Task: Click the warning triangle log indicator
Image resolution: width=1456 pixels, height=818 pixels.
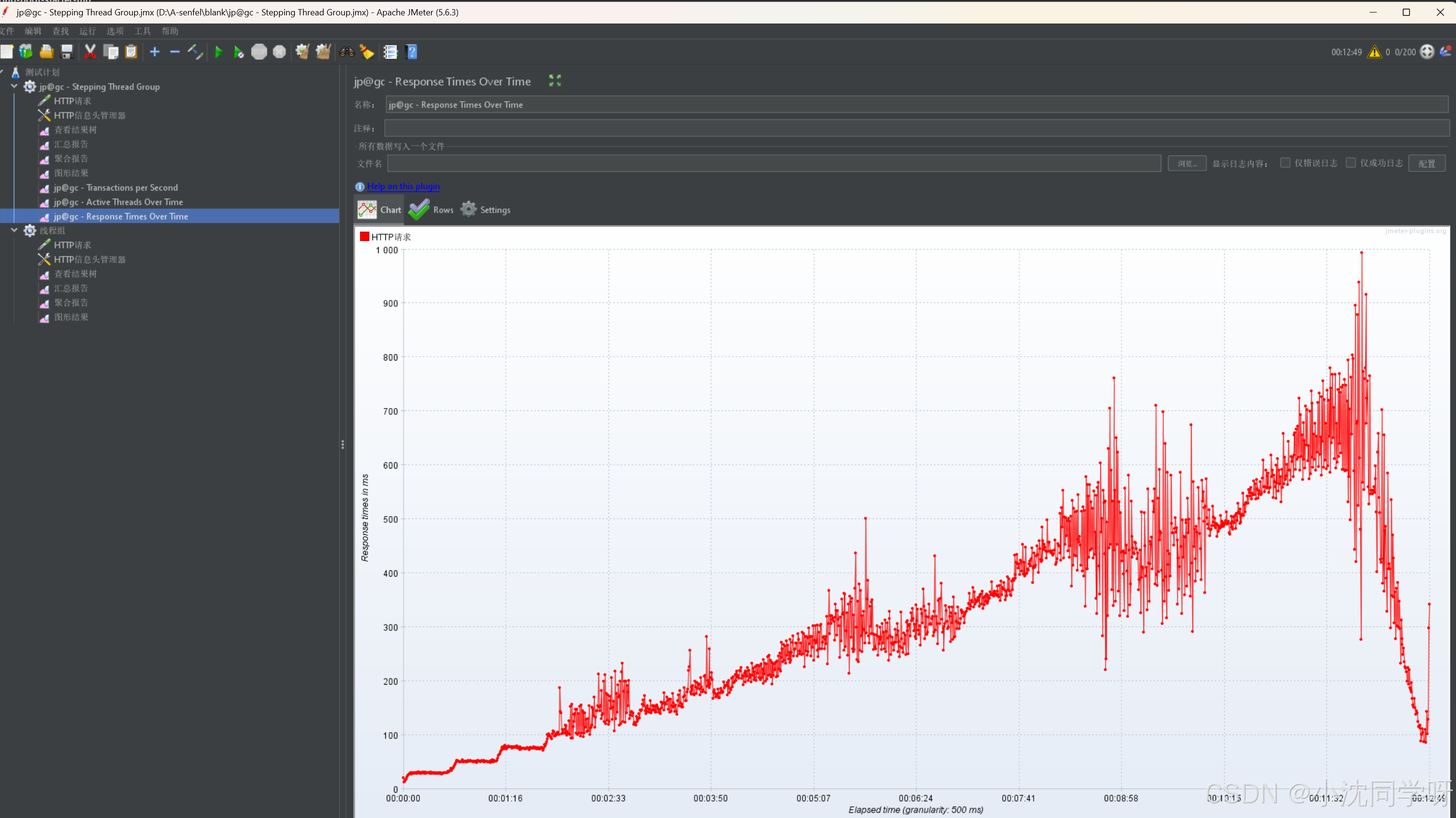Action: click(x=1374, y=52)
